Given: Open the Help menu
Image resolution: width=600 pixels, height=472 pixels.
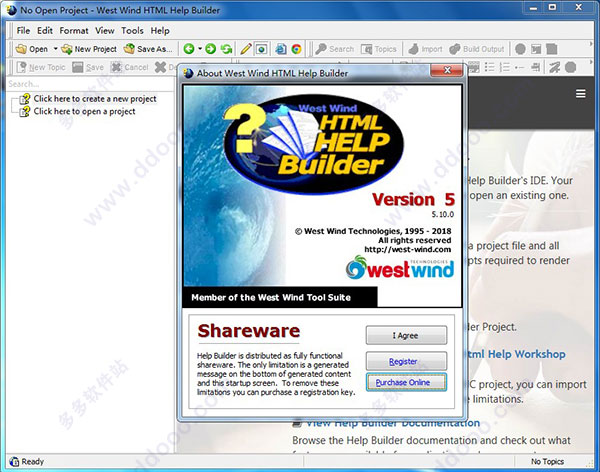Looking at the screenshot, I should click(x=160, y=31).
